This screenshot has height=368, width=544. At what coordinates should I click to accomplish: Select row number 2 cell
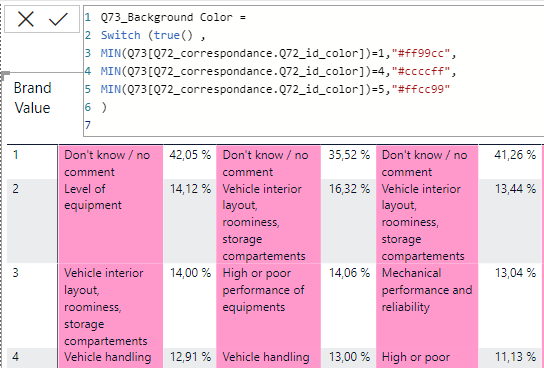32,221
